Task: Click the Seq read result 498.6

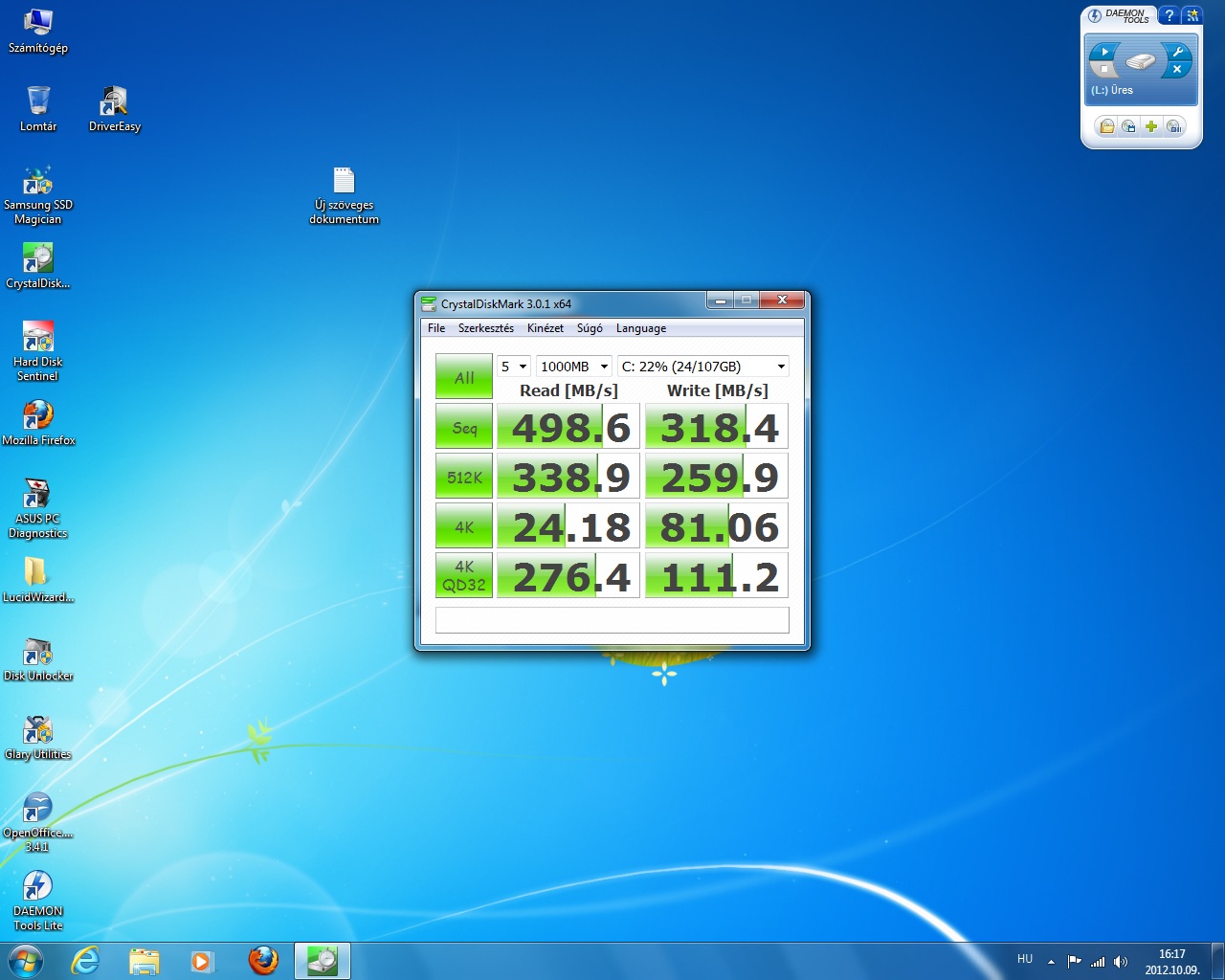Action: click(x=568, y=427)
